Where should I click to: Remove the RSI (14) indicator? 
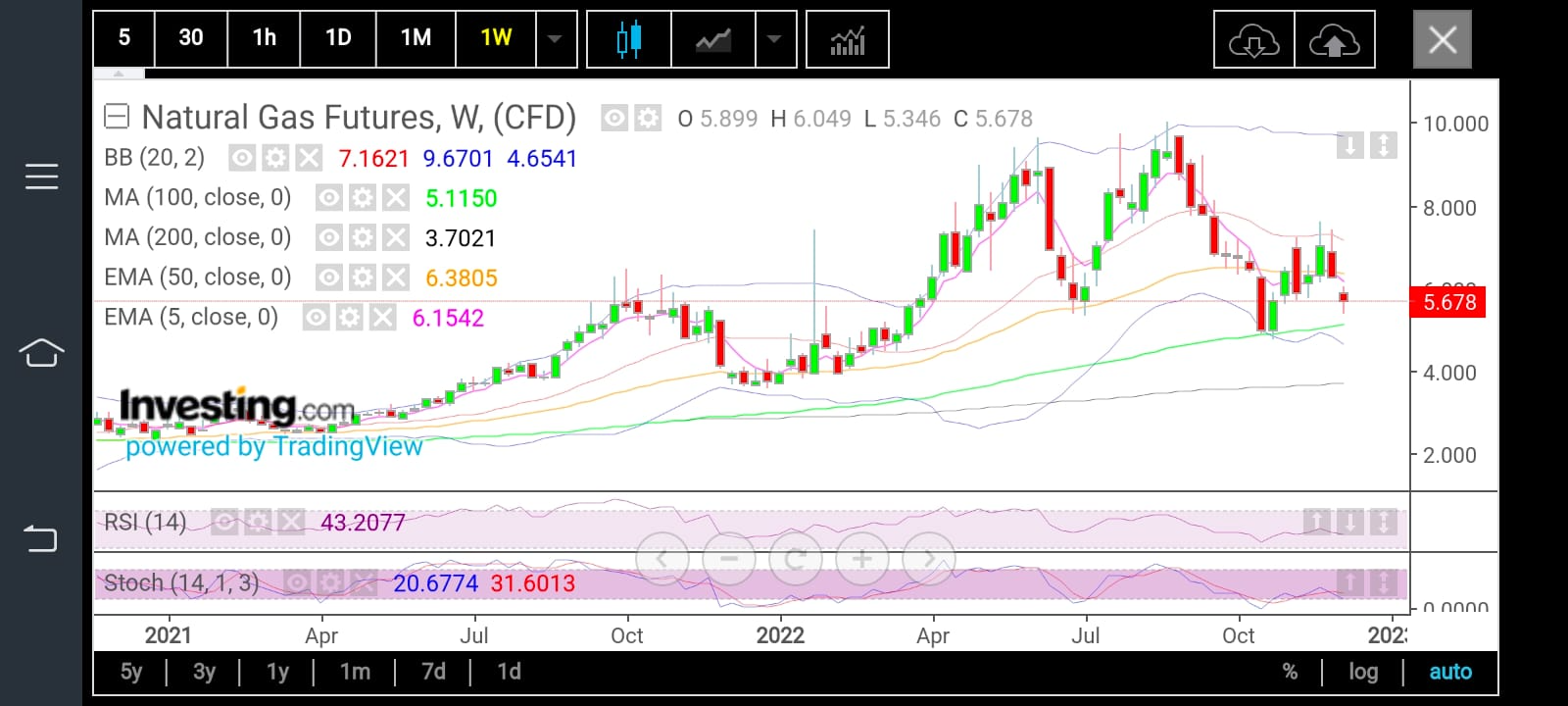(291, 522)
